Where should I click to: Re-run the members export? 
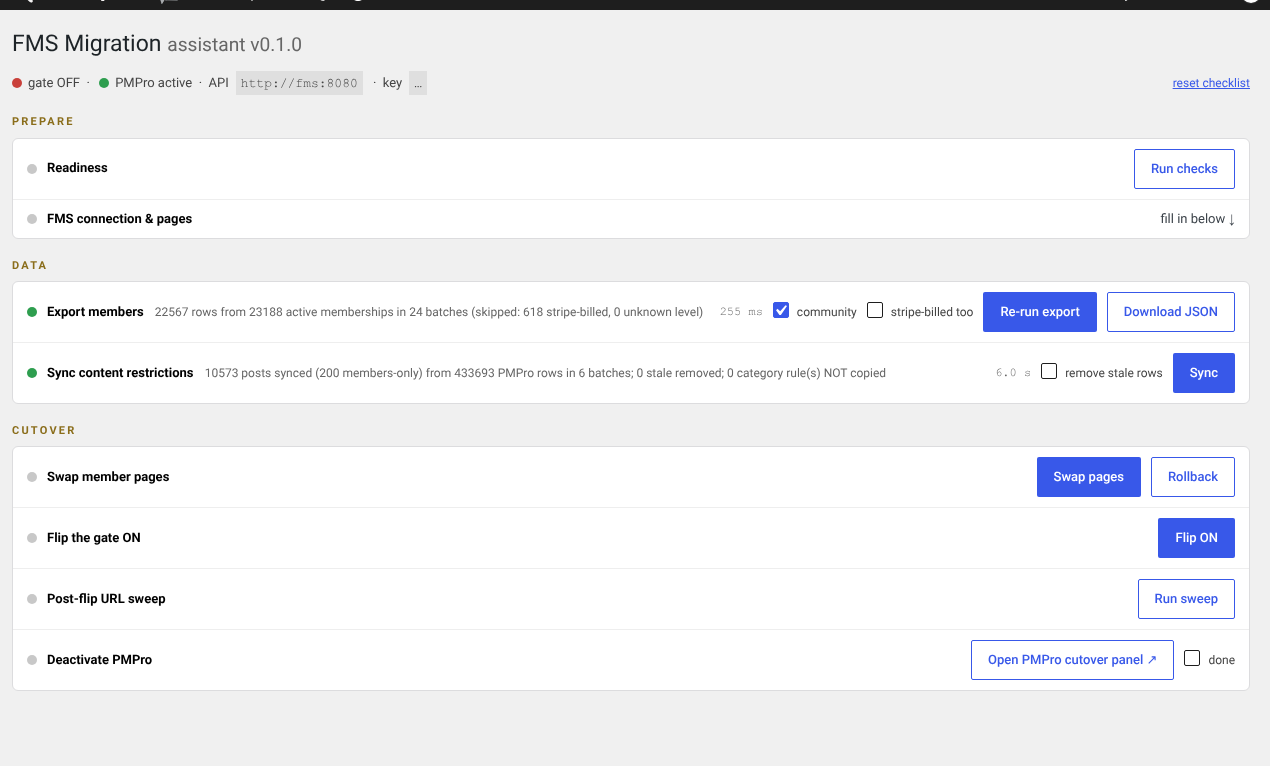click(x=1040, y=312)
